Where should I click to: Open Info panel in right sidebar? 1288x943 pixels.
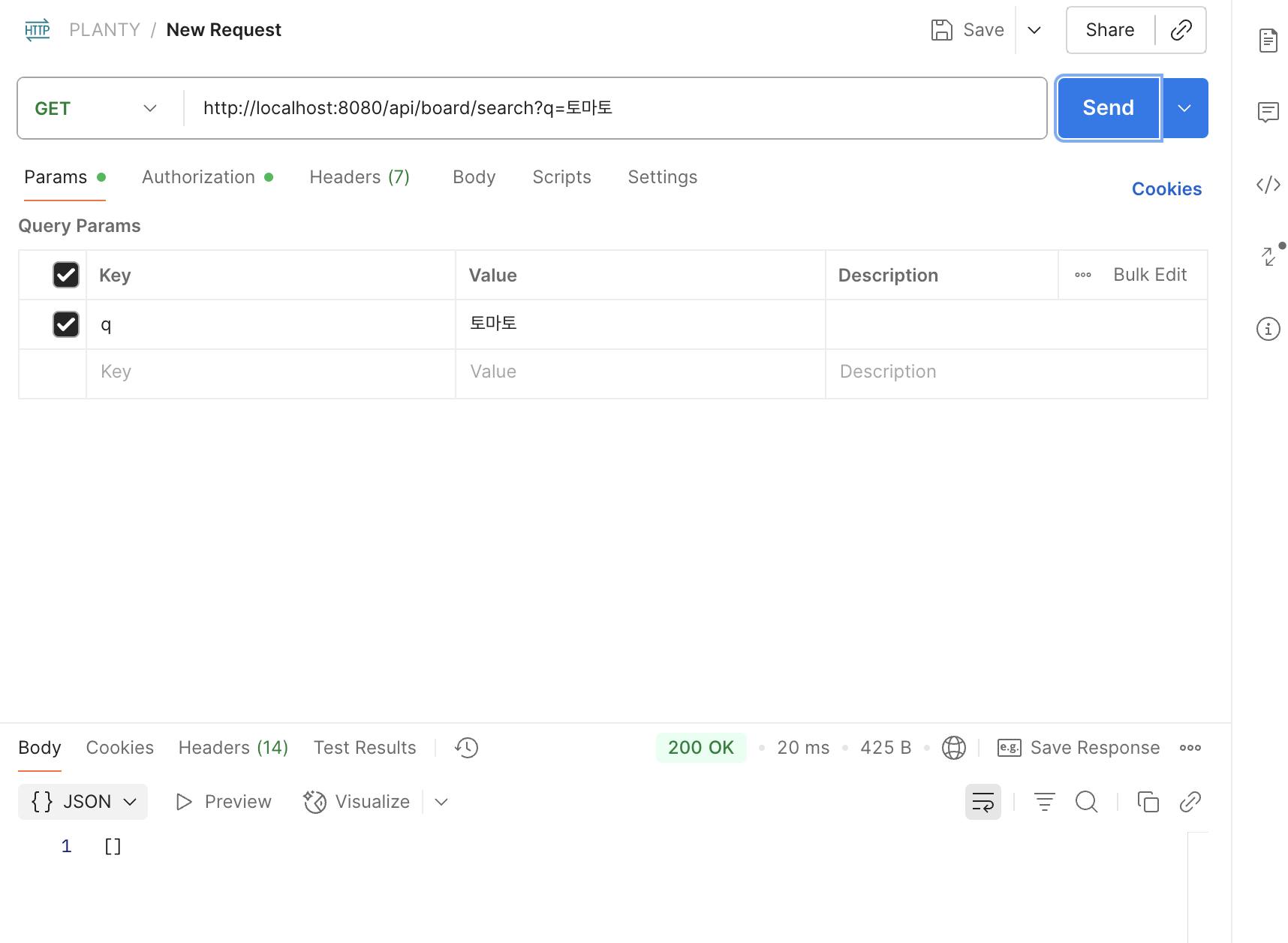[1268, 329]
